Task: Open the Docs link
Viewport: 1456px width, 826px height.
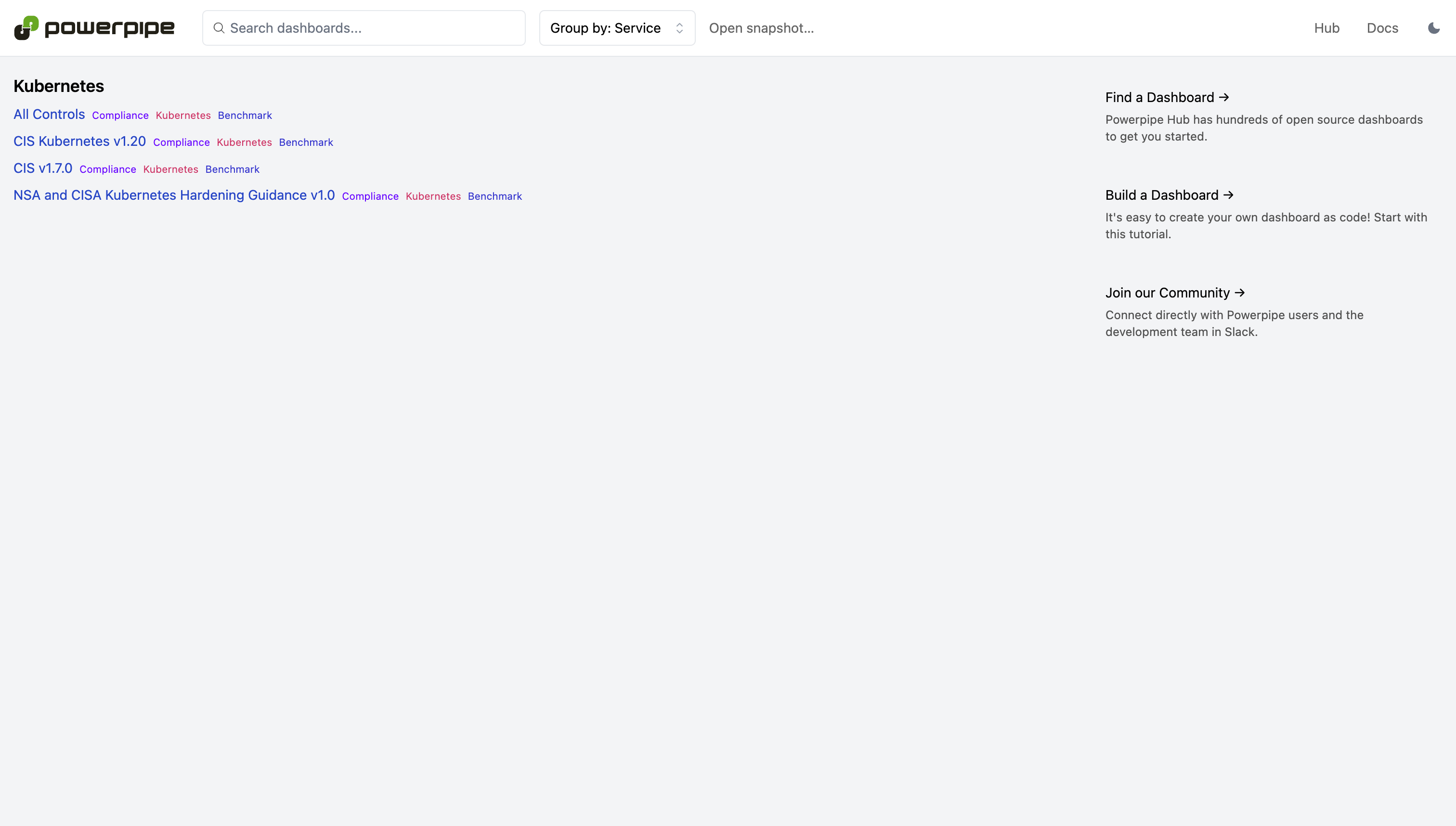Action: (x=1382, y=28)
